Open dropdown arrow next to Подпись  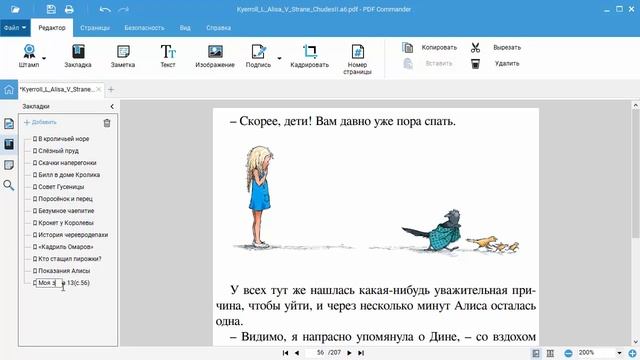279,58
